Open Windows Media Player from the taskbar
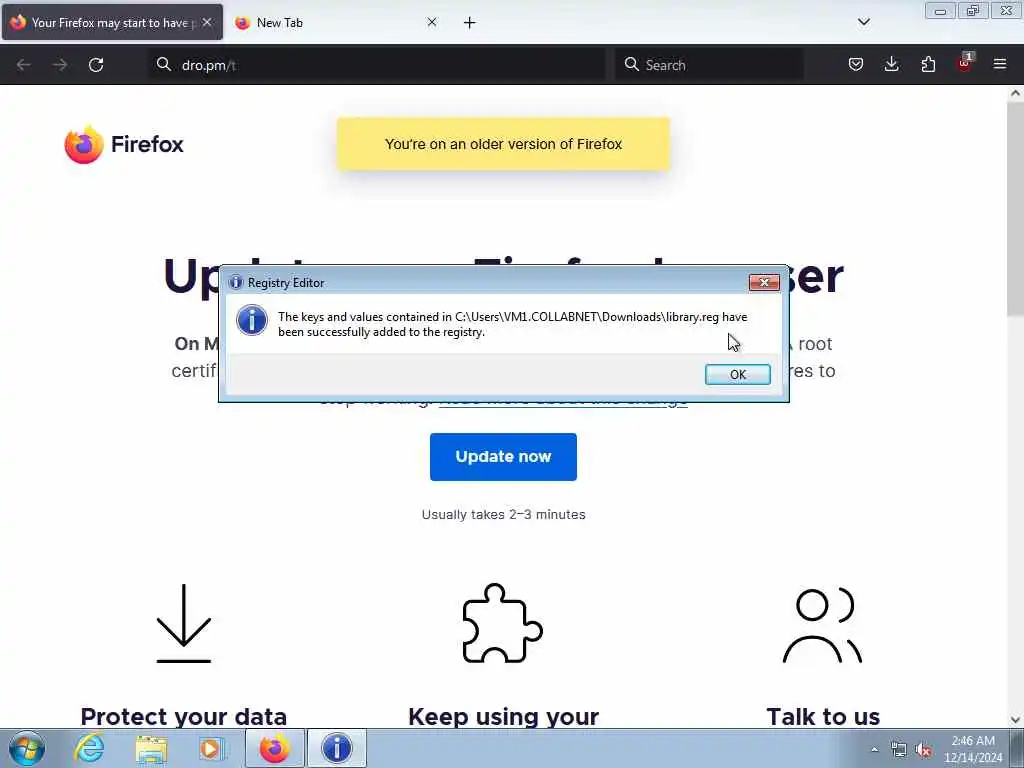The image size is (1024, 768). click(x=212, y=748)
